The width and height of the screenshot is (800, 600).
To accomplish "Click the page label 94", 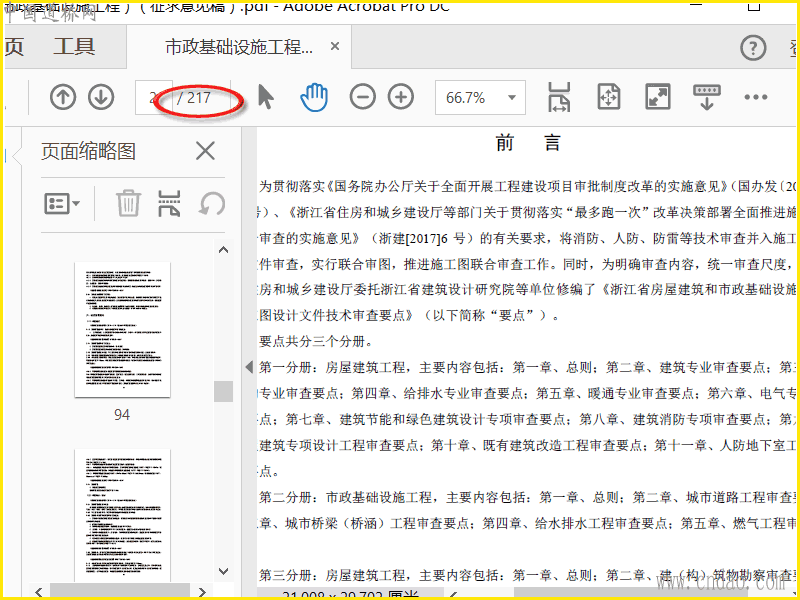I will [122, 414].
